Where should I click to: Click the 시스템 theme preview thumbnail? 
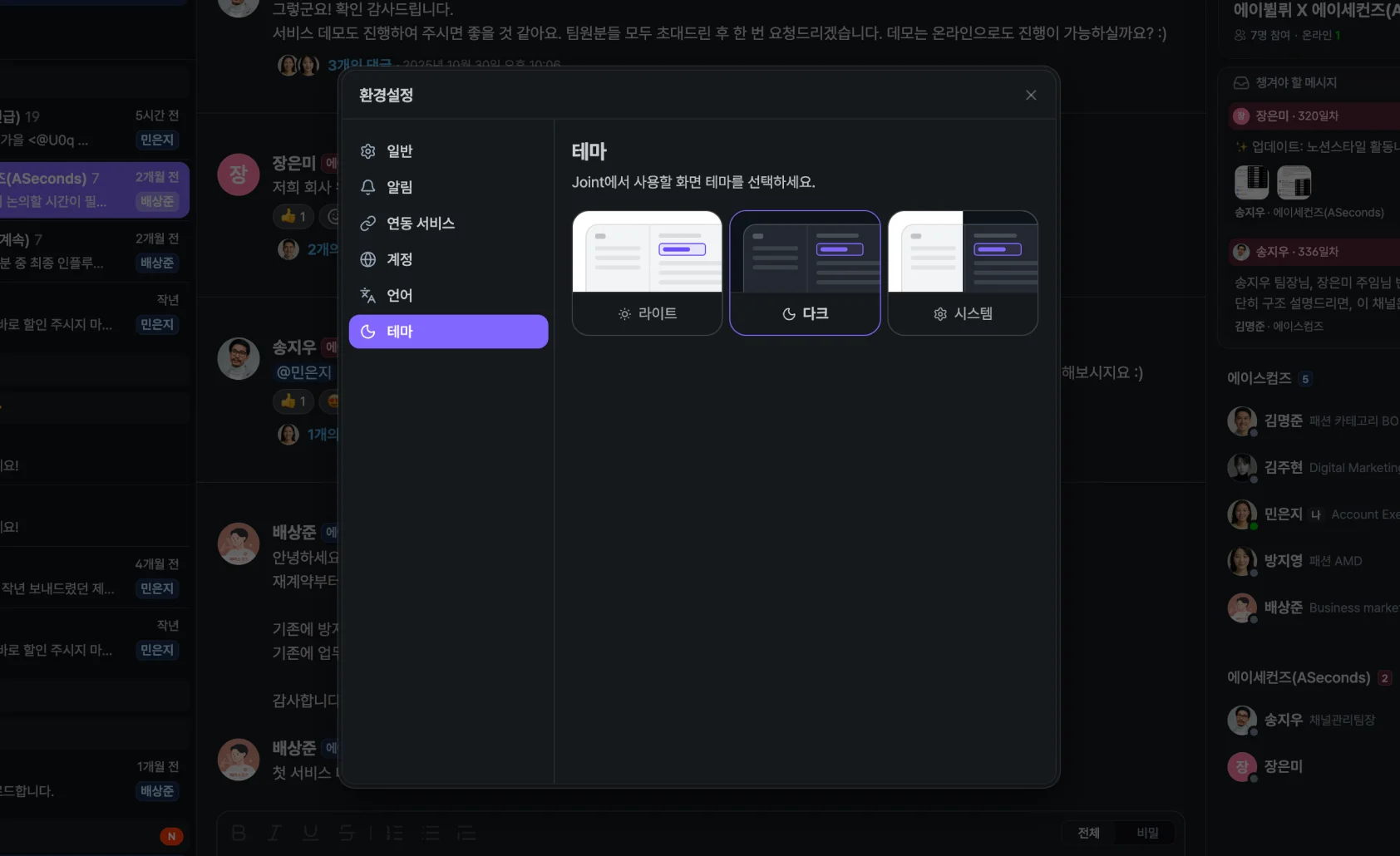963,252
